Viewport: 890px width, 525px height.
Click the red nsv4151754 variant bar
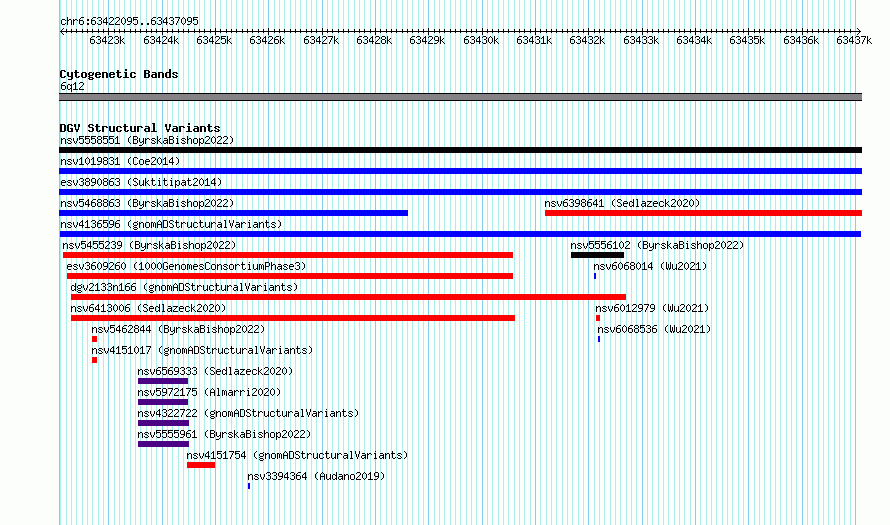[x=201, y=465]
